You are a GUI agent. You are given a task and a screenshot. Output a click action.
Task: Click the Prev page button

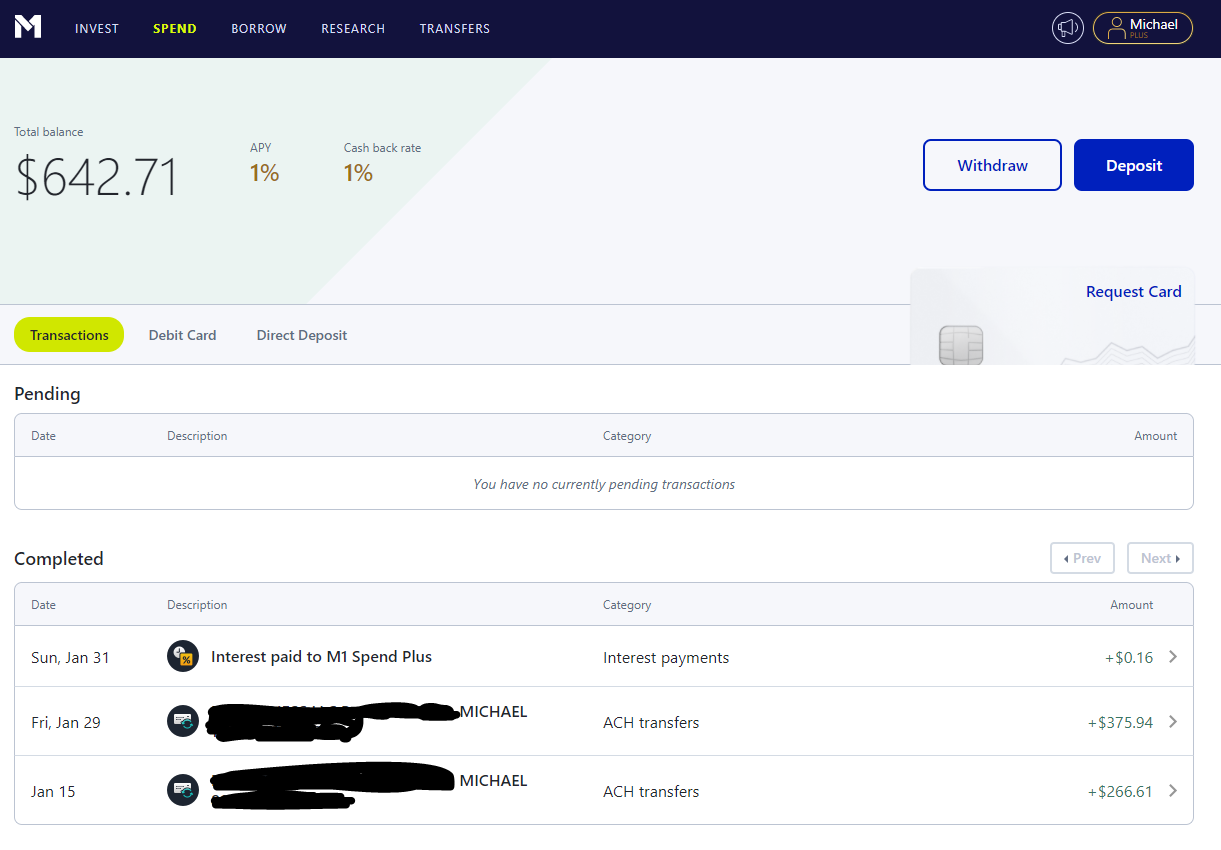point(1082,558)
